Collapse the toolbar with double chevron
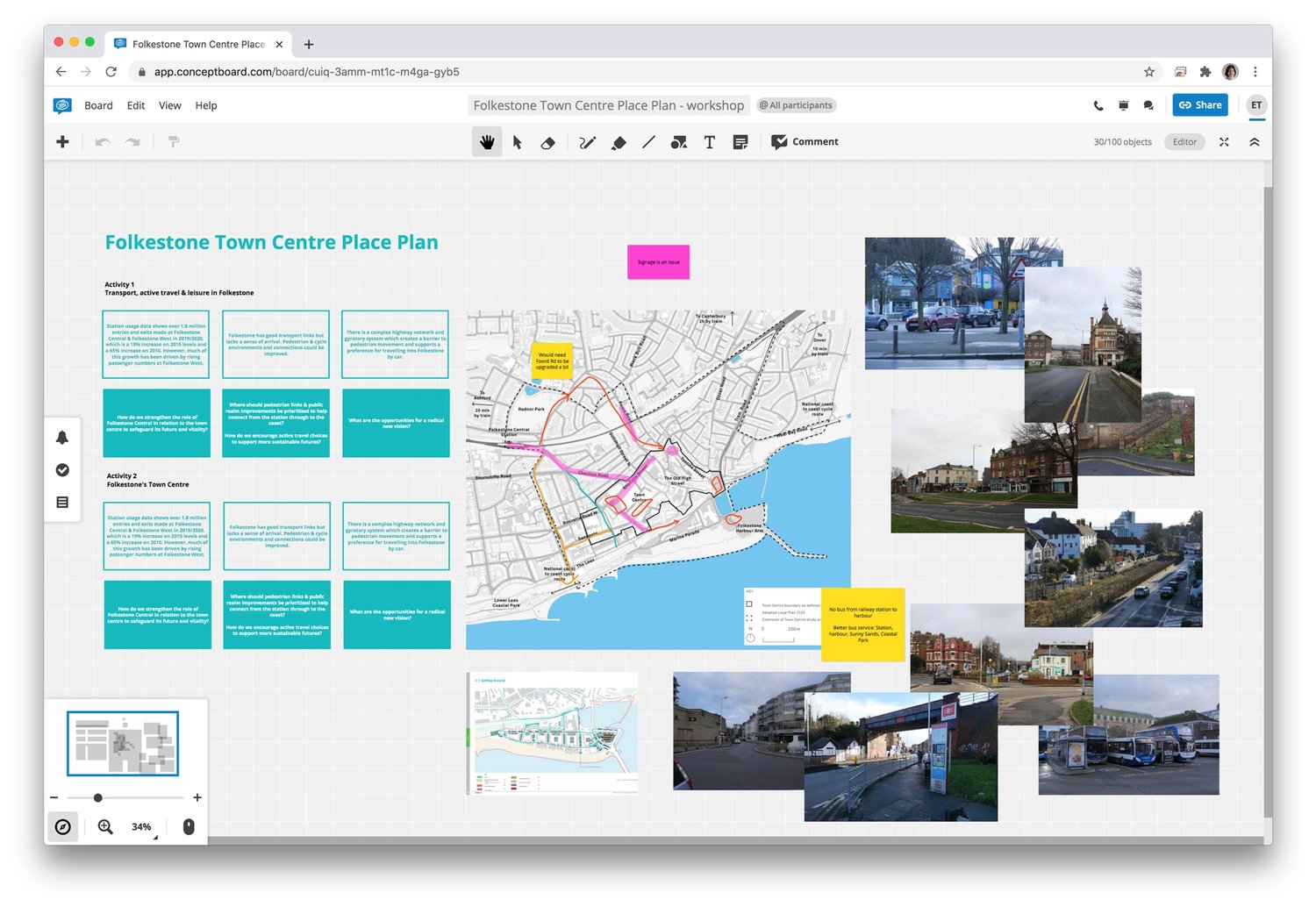This screenshot has height=907, width=1316. point(1255,142)
